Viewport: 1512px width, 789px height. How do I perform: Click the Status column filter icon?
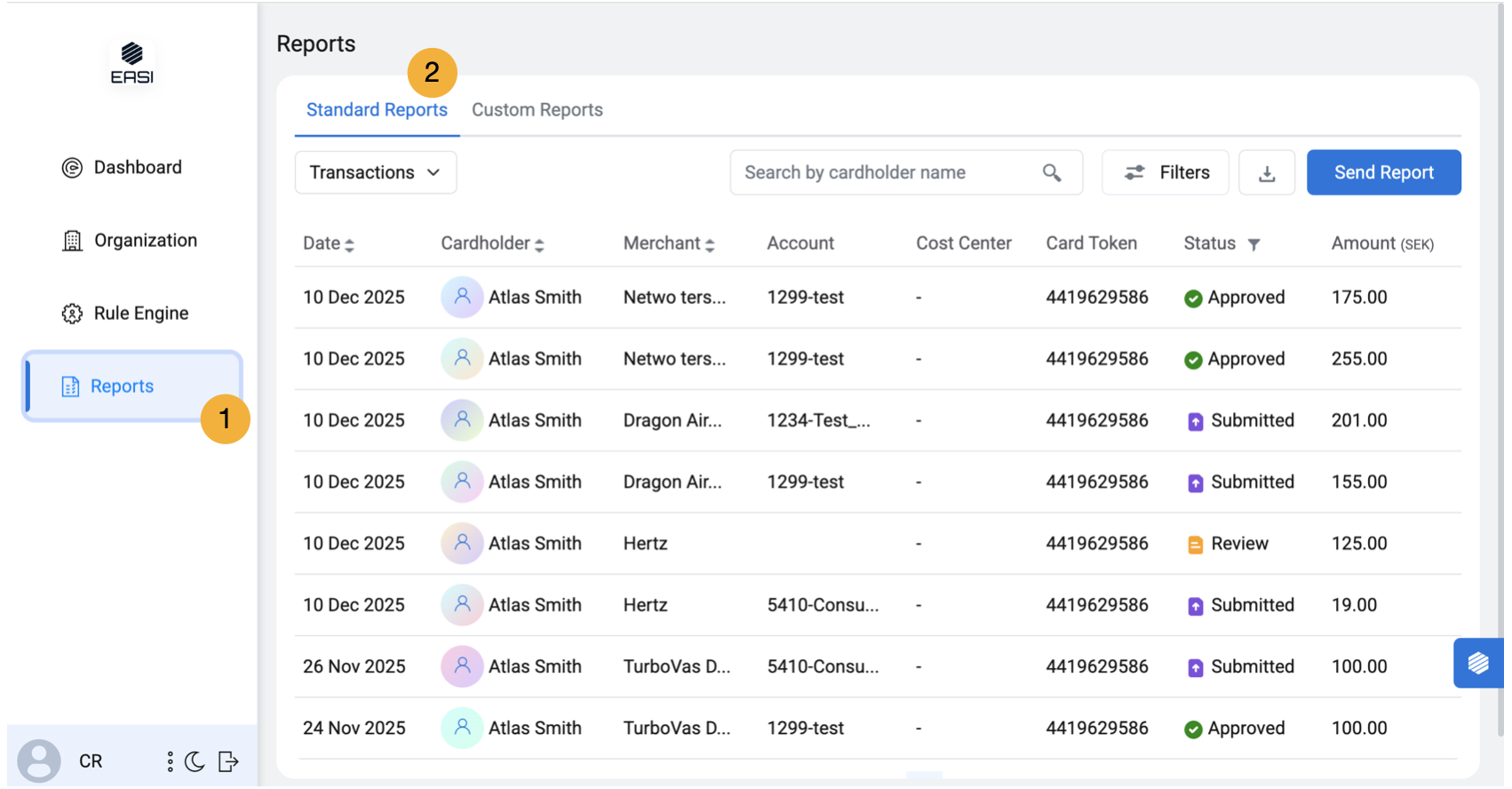click(1253, 244)
